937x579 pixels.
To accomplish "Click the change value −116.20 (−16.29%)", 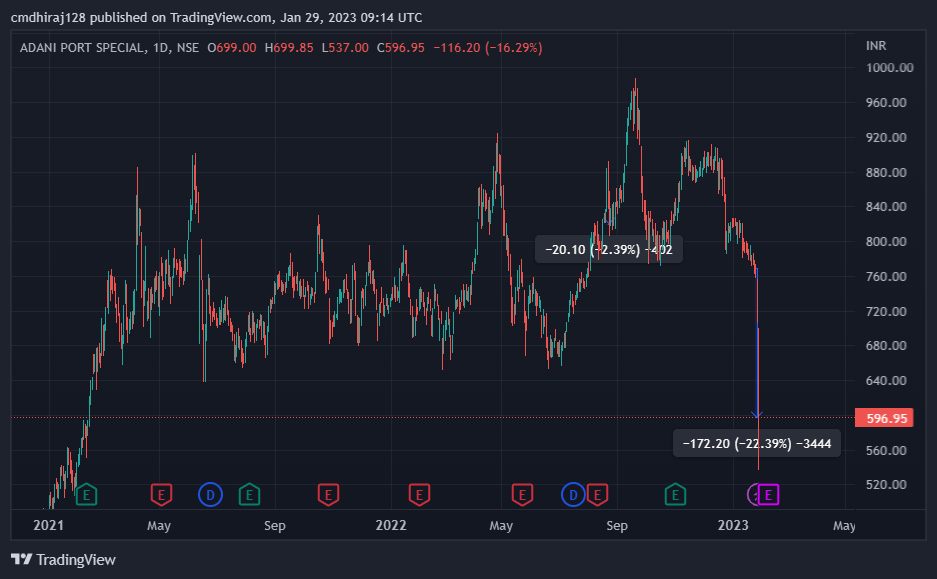I will click(488, 48).
